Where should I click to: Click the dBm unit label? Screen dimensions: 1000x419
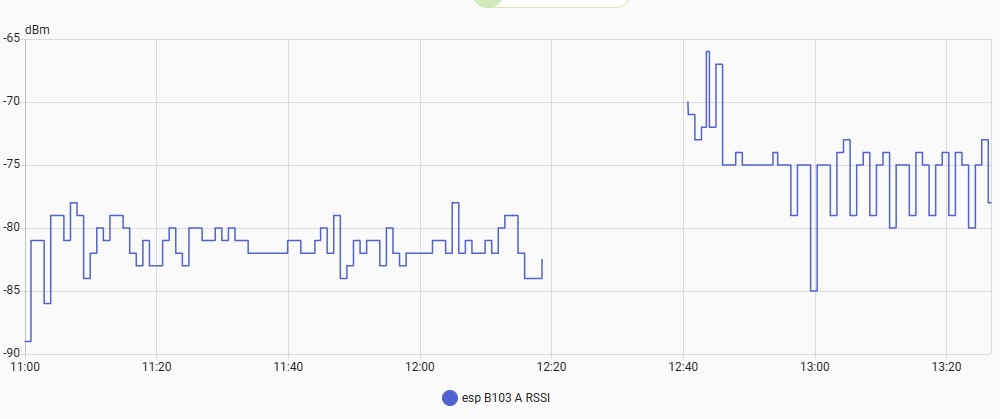pos(37,29)
